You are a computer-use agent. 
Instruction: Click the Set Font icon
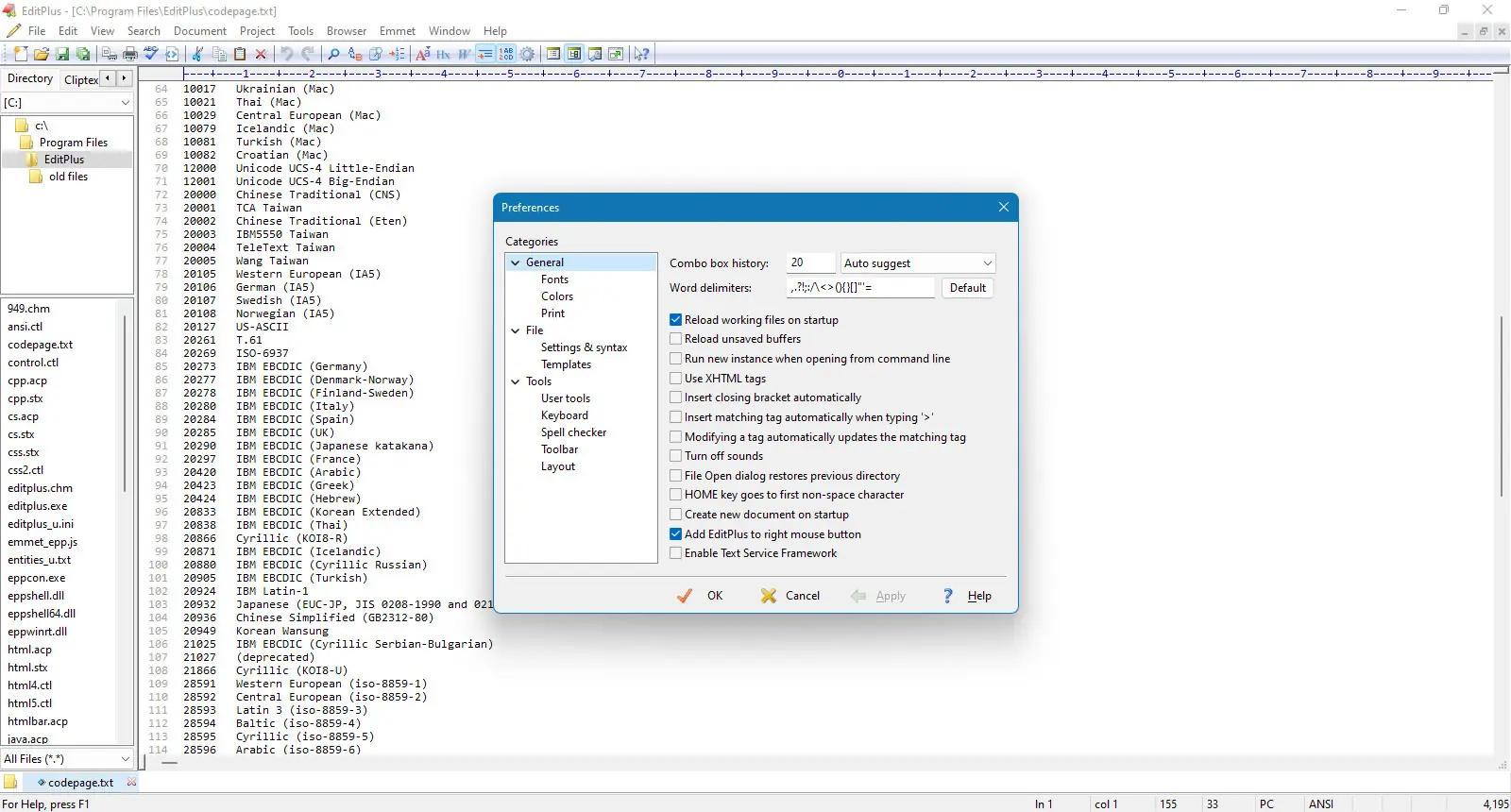point(422,54)
